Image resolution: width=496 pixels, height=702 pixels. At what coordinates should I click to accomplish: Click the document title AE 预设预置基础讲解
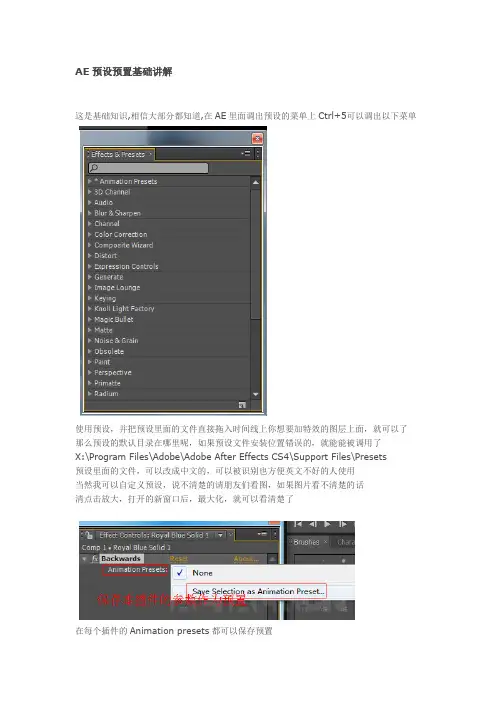tap(124, 72)
